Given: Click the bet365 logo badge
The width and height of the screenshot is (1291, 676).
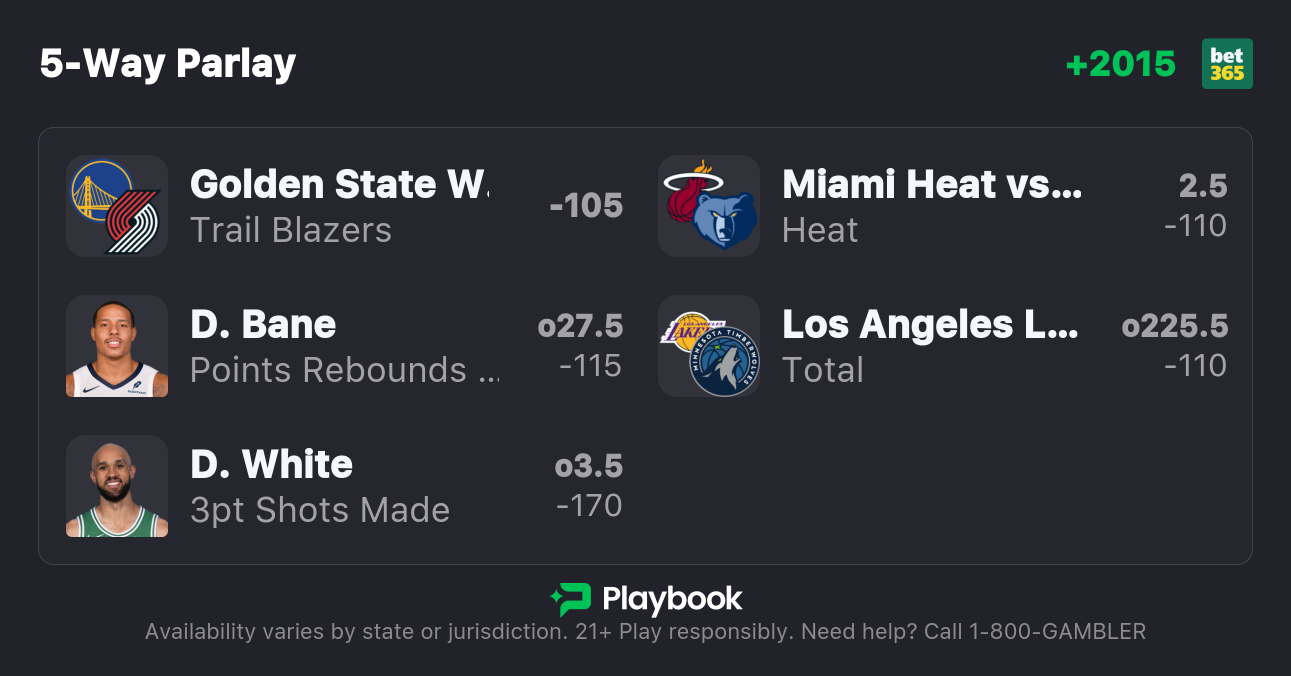Looking at the screenshot, I should pos(1227,64).
